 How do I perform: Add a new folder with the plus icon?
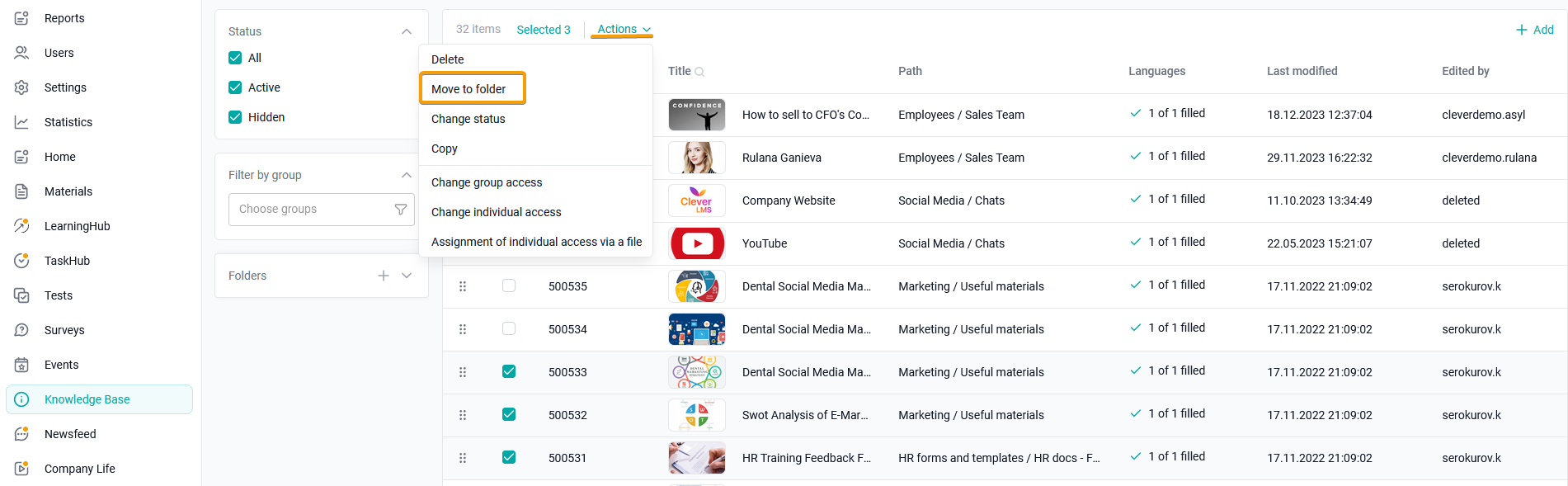pos(384,276)
